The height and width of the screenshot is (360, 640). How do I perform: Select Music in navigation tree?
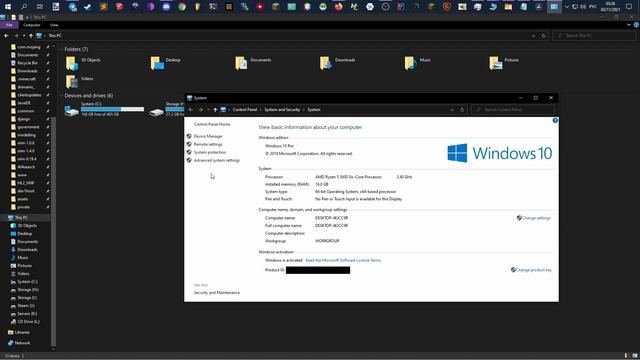click(23, 258)
